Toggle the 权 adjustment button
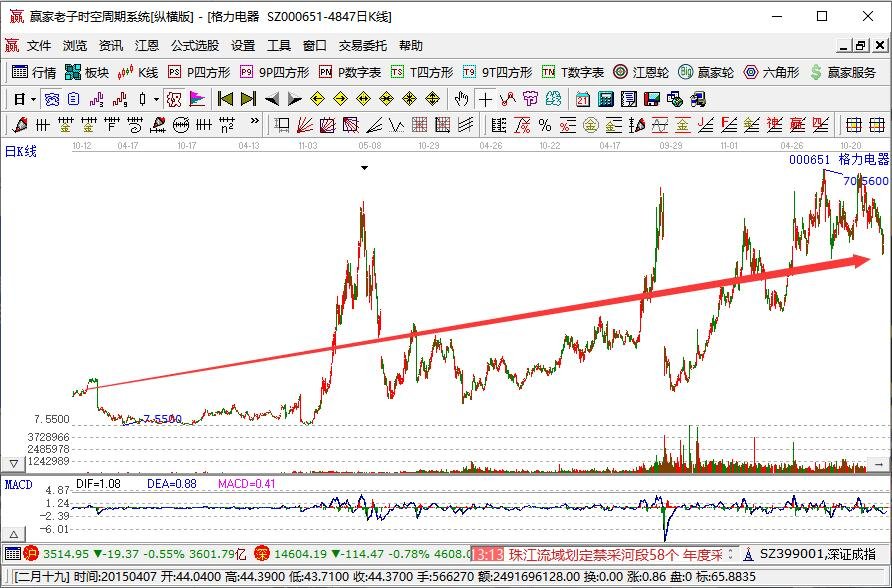 (174, 100)
